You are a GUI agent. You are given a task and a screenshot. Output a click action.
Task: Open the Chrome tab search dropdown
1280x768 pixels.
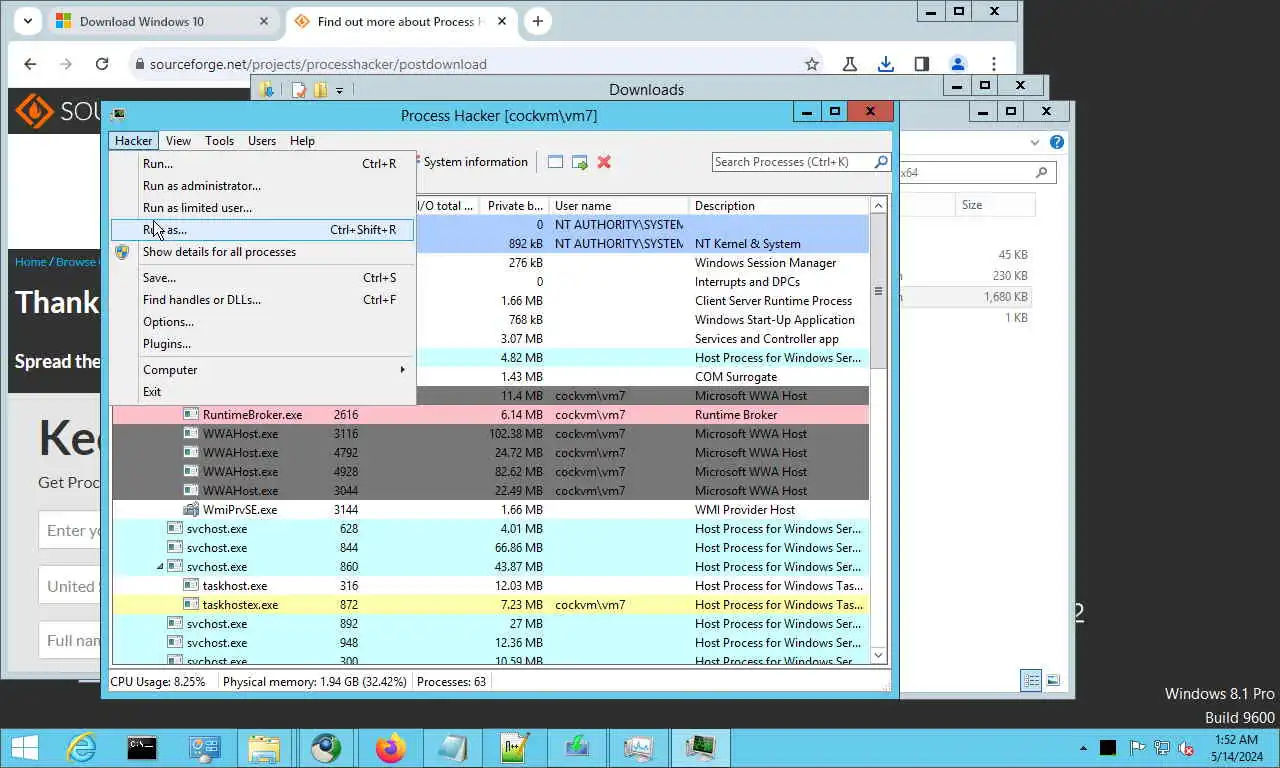(x=27, y=21)
